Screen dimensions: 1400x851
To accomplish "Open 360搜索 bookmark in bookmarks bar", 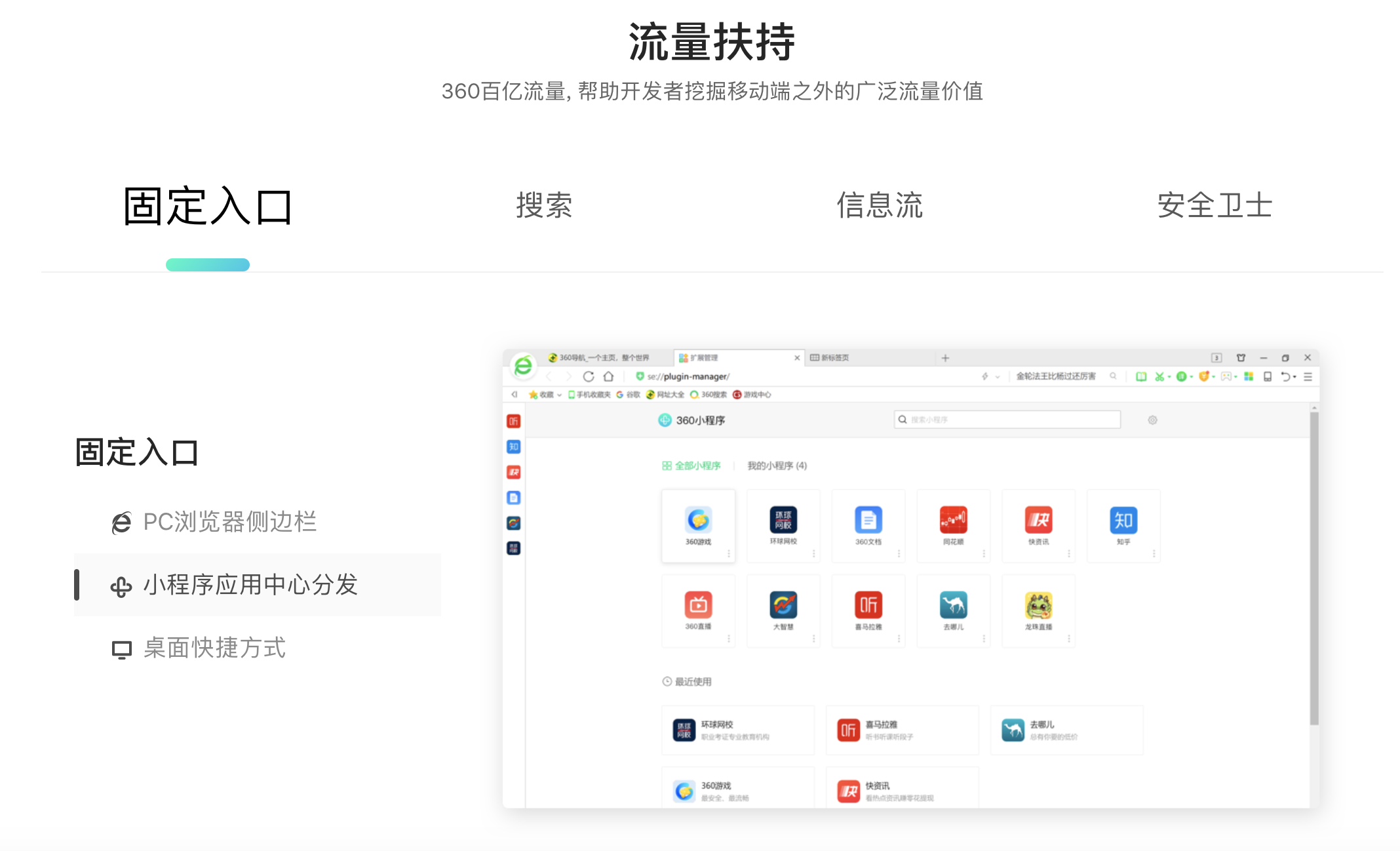I will [709, 395].
